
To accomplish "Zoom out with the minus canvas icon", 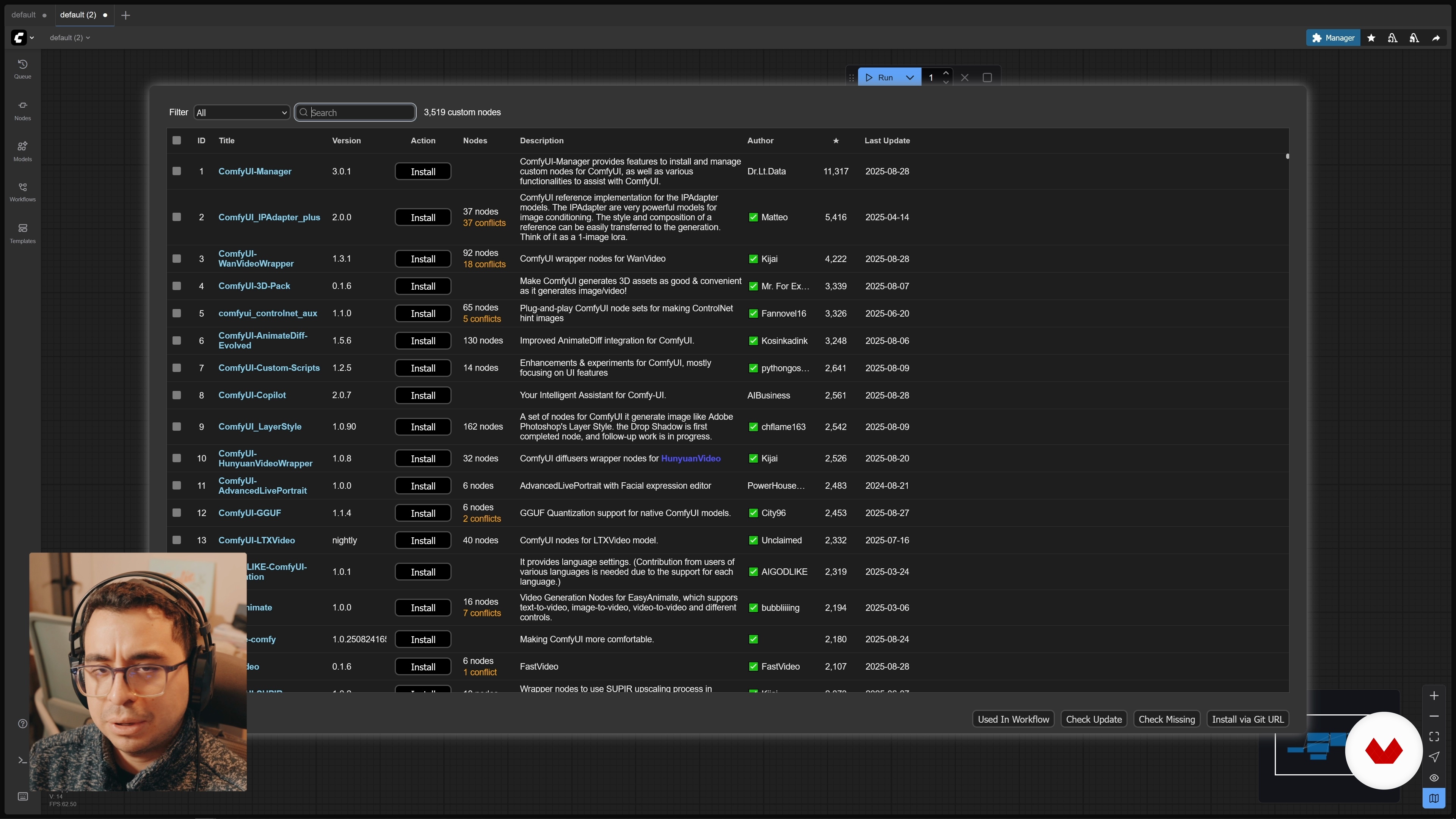I will [1434, 716].
